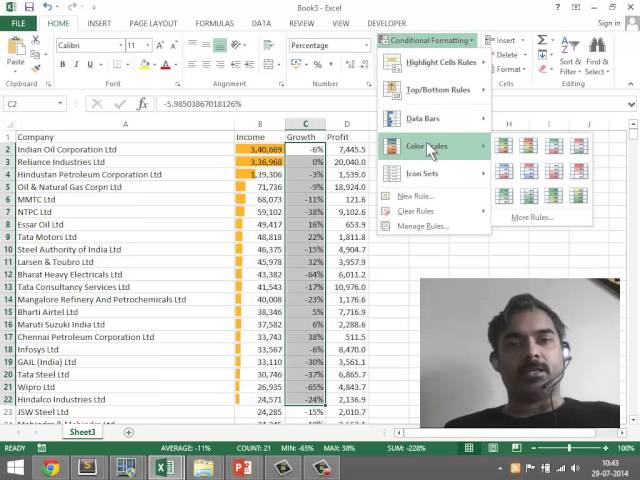Click Decrease Indent icon
Viewport: 640px width, 480px height.
[x=236, y=64]
